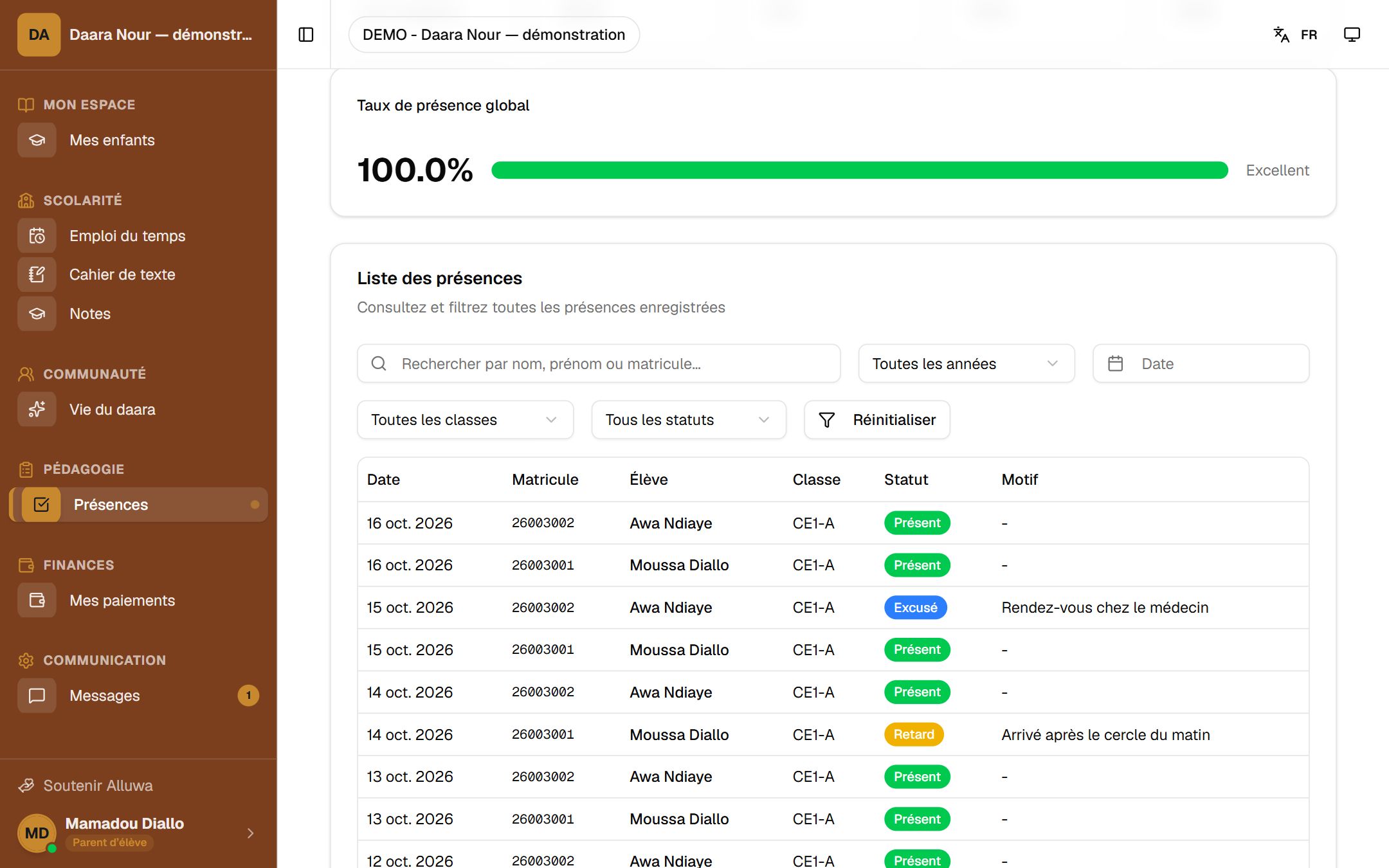Click the Mes enfants graduation cap icon
The image size is (1389, 868).
pos(37,140)
